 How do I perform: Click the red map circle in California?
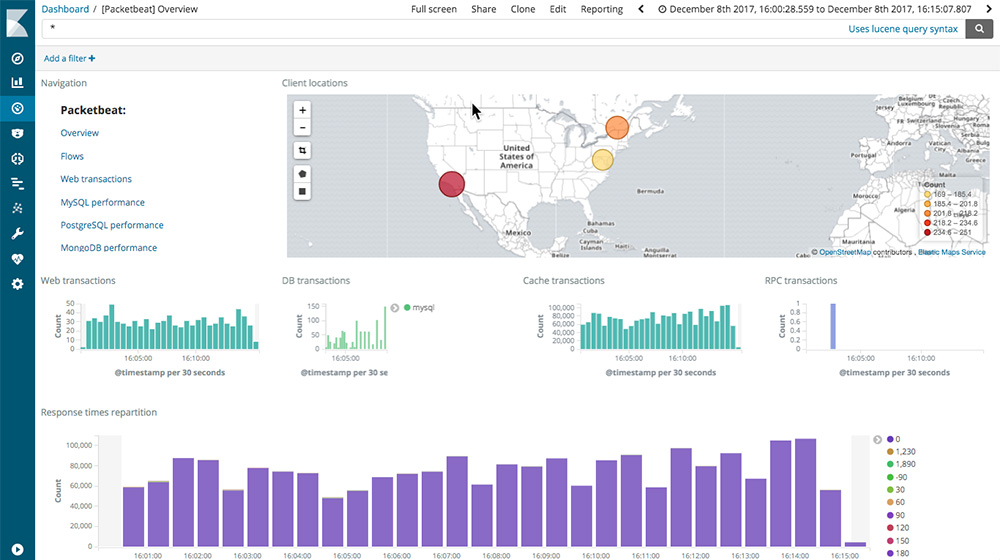[x=452, y=184]
